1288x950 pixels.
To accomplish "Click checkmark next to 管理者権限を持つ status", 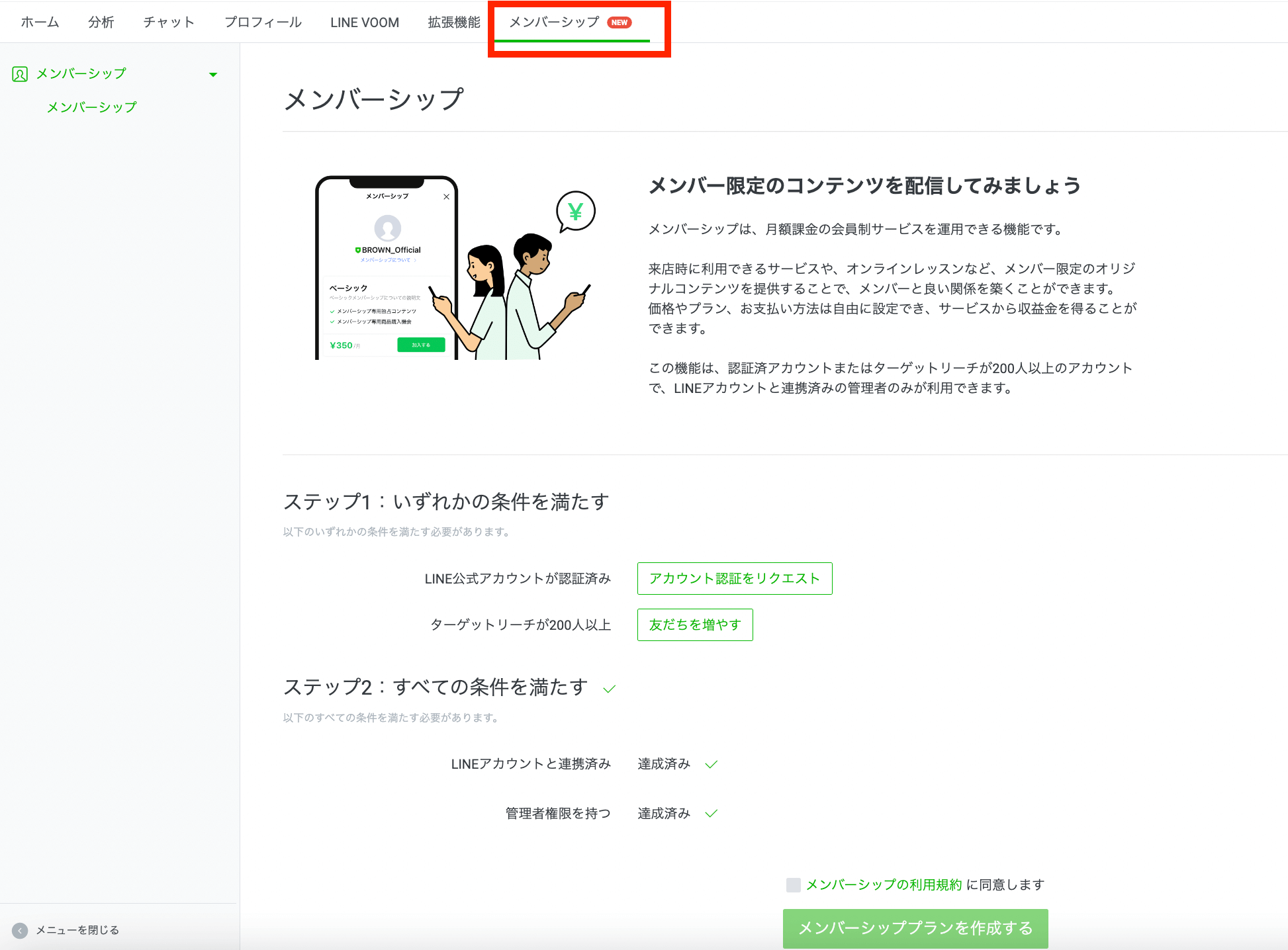I will 712,814.
